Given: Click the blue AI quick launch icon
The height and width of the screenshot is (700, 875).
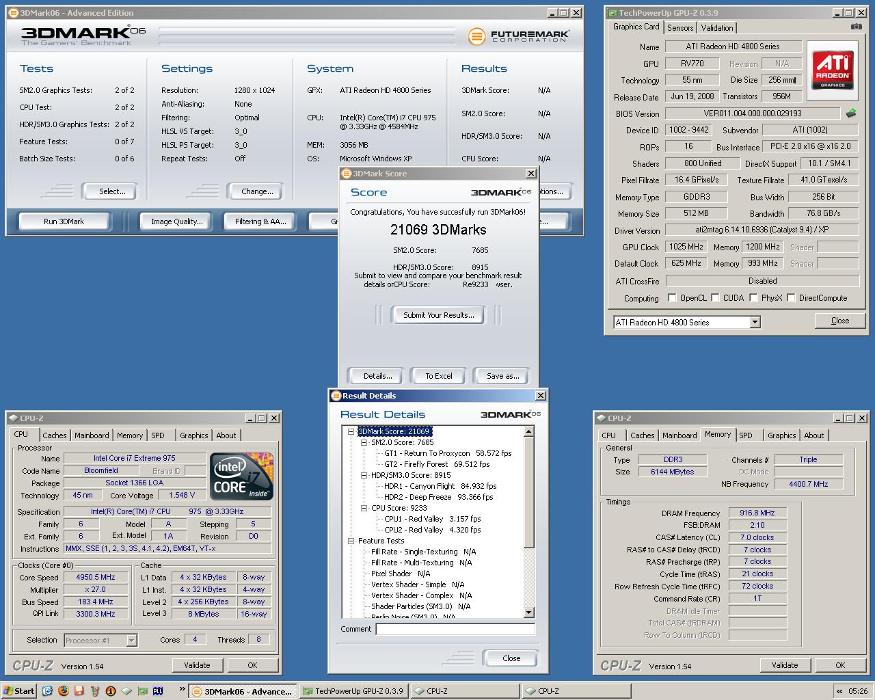Looking at the screenshot, I should click(x=158, y=691).
